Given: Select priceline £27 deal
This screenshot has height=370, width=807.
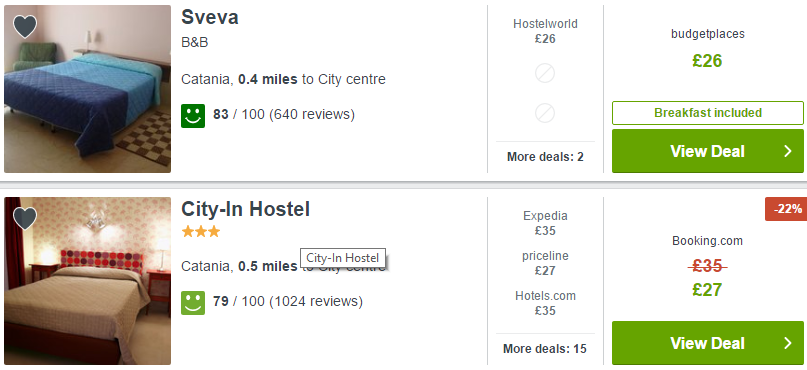Looking at the screenshot, I should [545, 263].
